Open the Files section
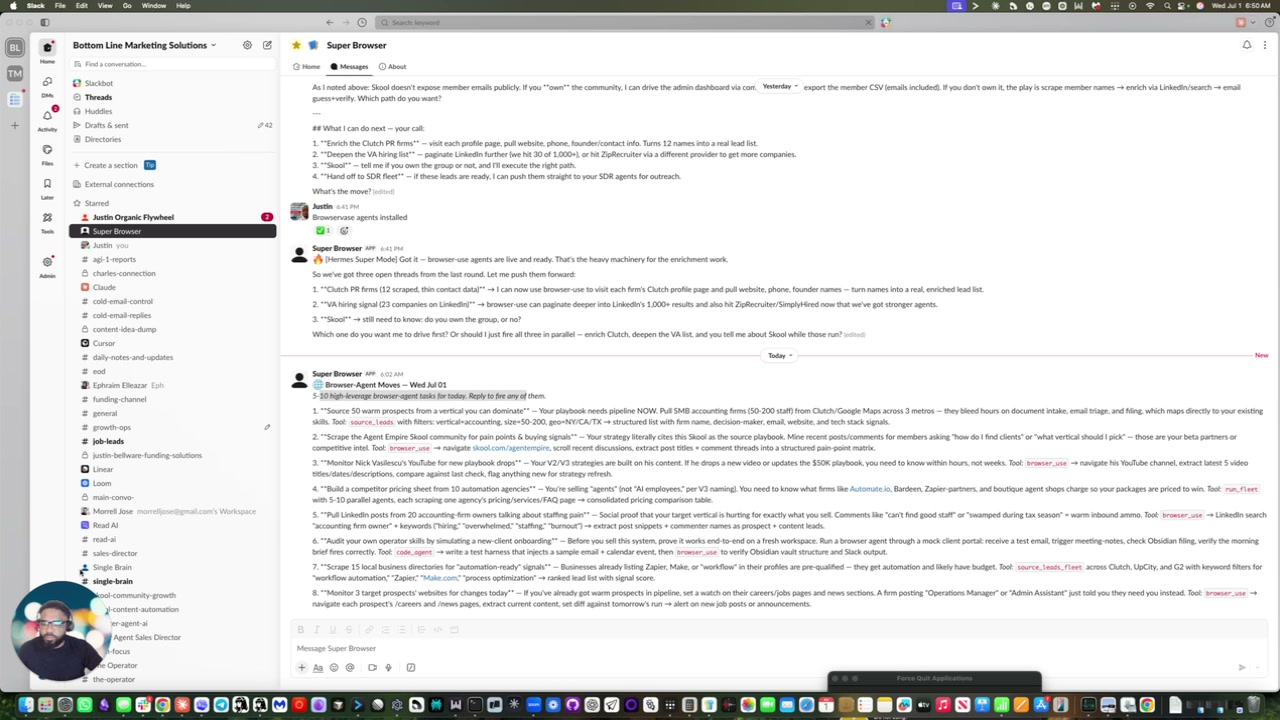 coord(47,153)
